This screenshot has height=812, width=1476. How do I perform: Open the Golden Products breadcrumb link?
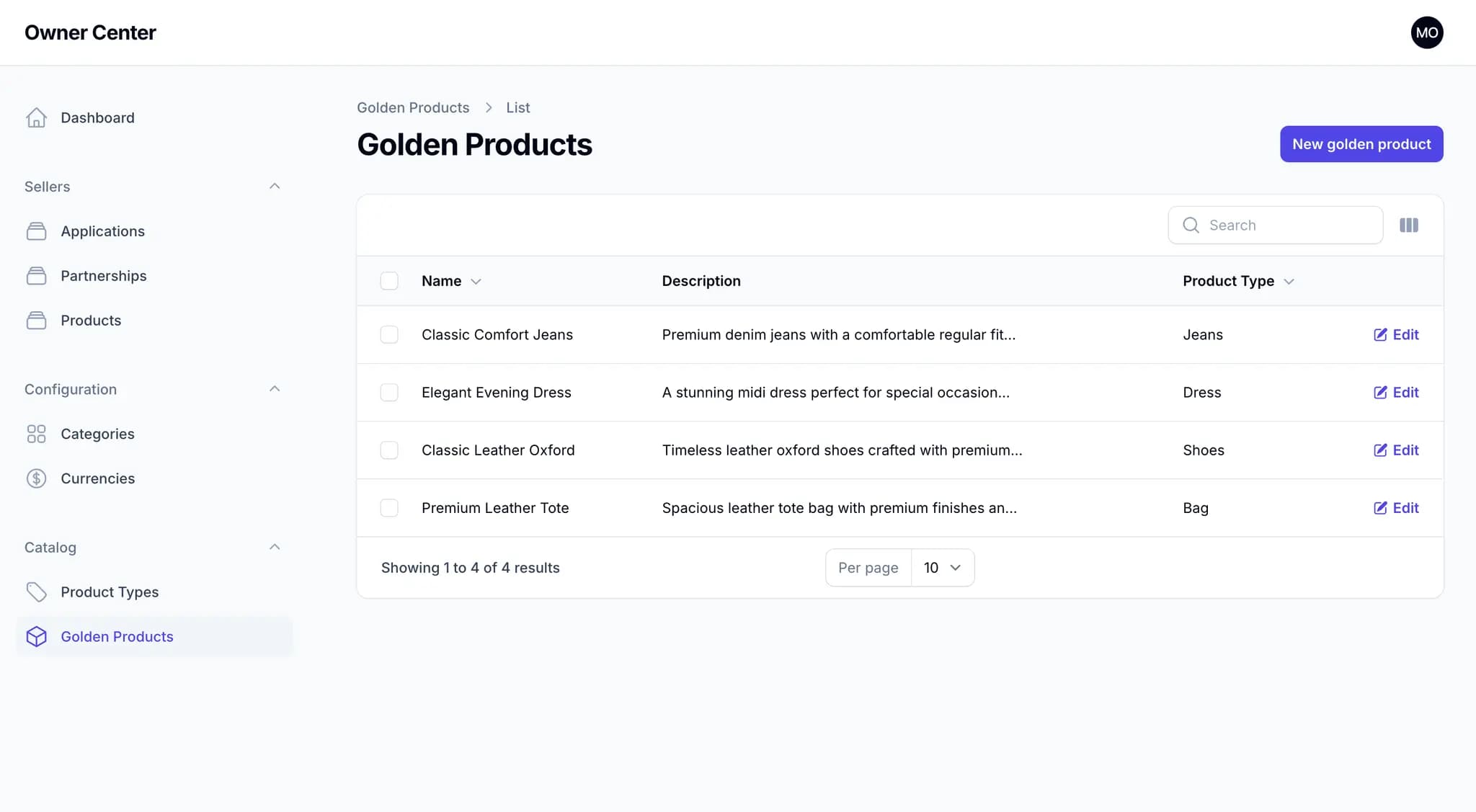pos(412,107)
